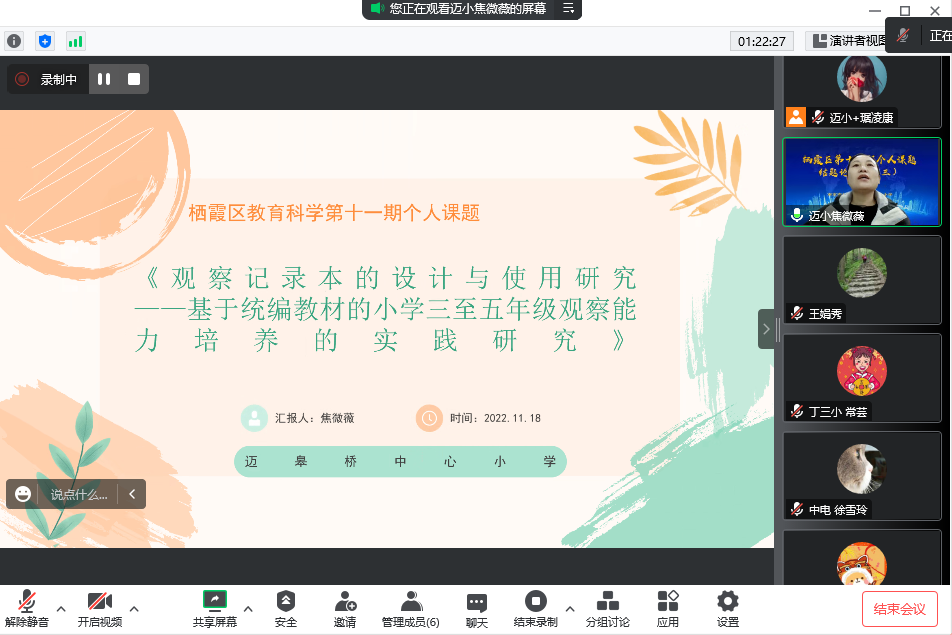Click the meeting info icon
Screen dimensions: 952x635
(14, 41)
